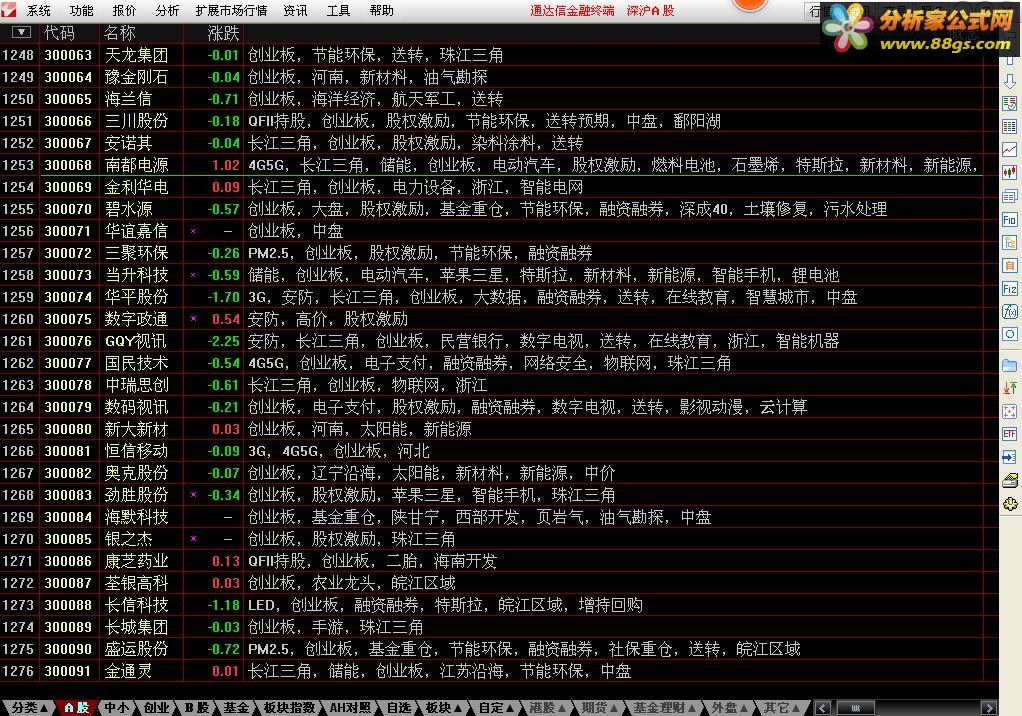Click the red app logo at top-left
Viewport: 1022px width, 716px height.
(8, 9)
